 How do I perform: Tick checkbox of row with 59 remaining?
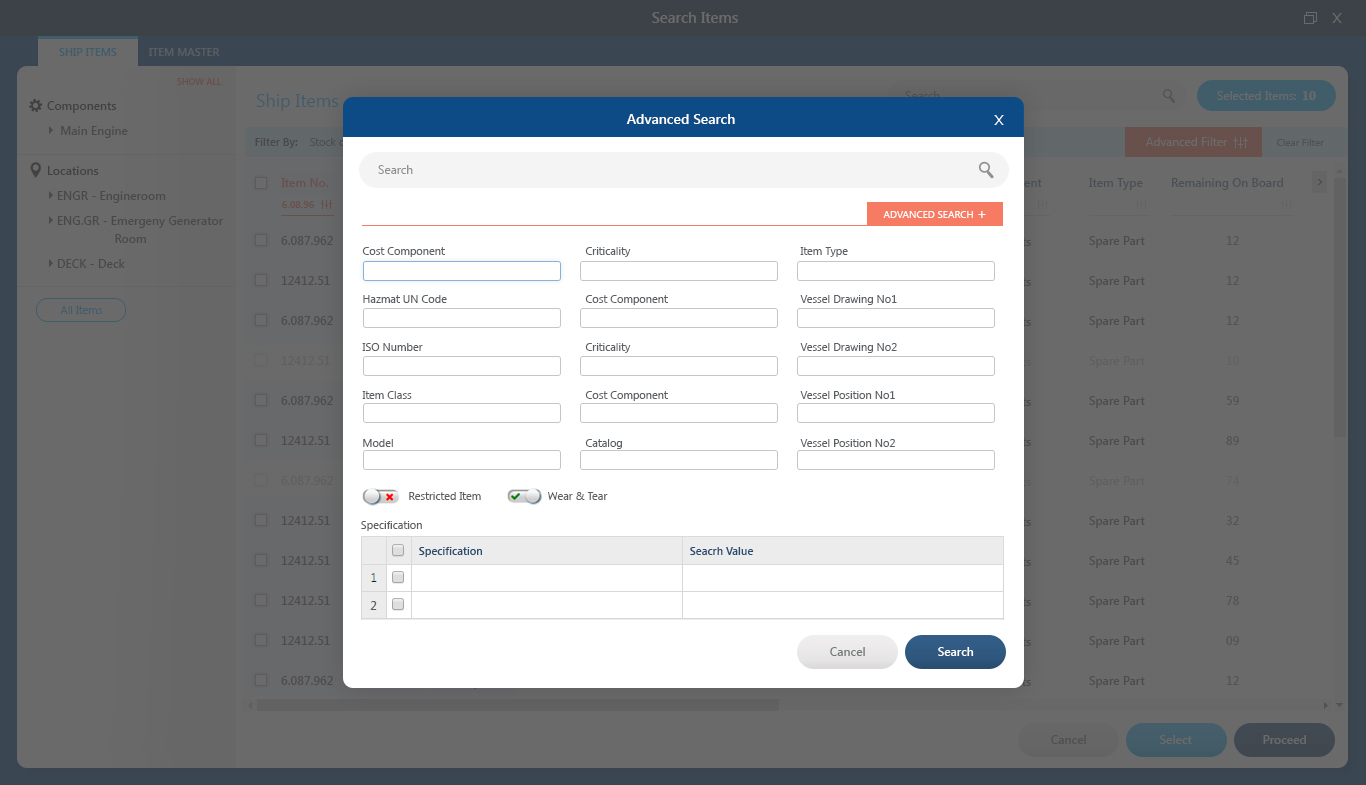(261, 400)
